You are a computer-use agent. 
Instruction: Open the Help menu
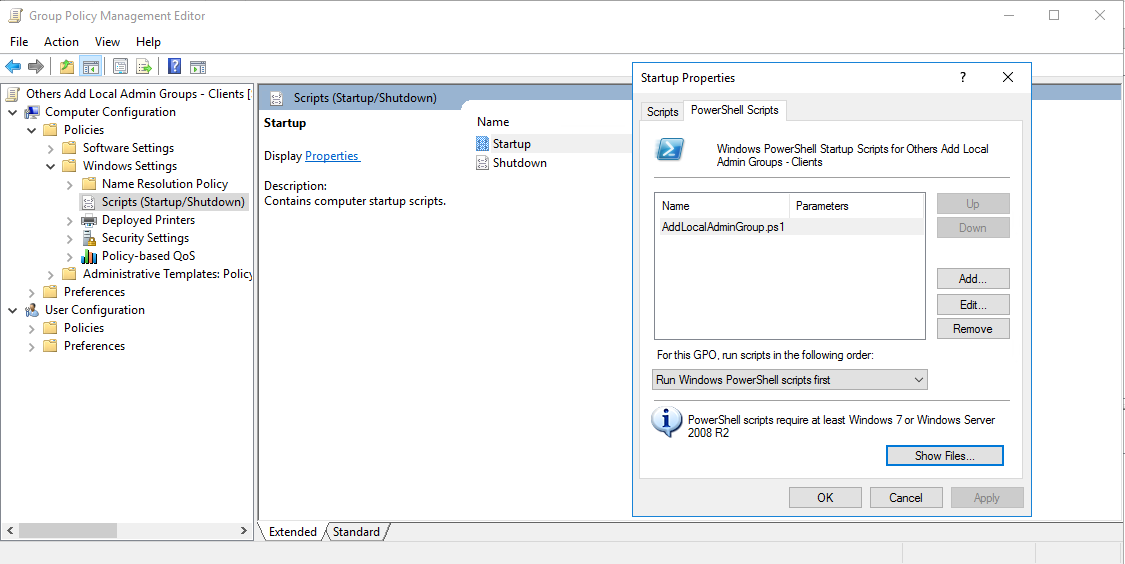pyautogui.click(x=149, y=42)
